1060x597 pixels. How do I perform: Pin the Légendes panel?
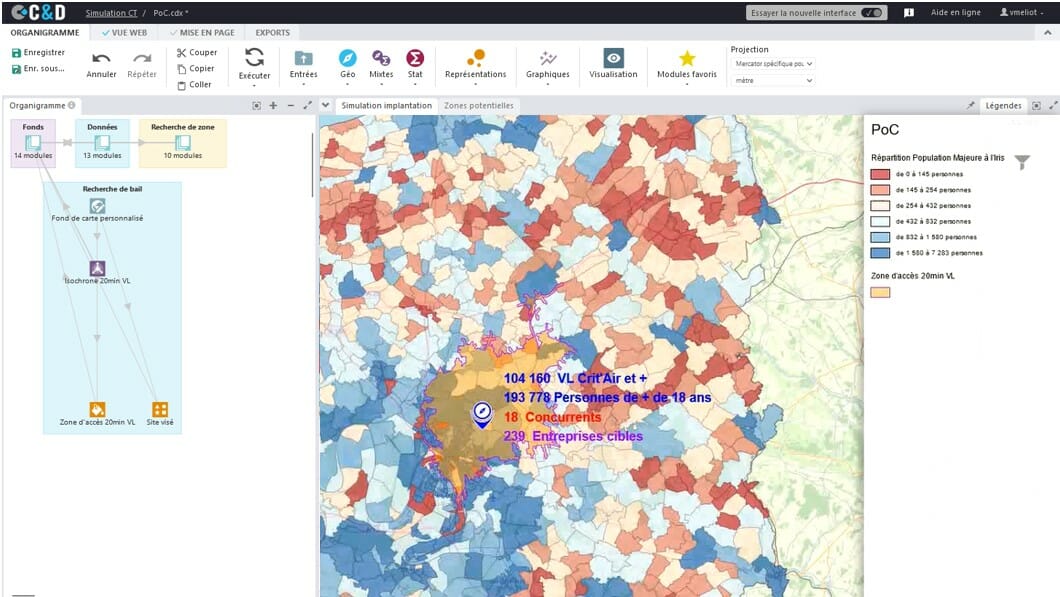[971, 105]
